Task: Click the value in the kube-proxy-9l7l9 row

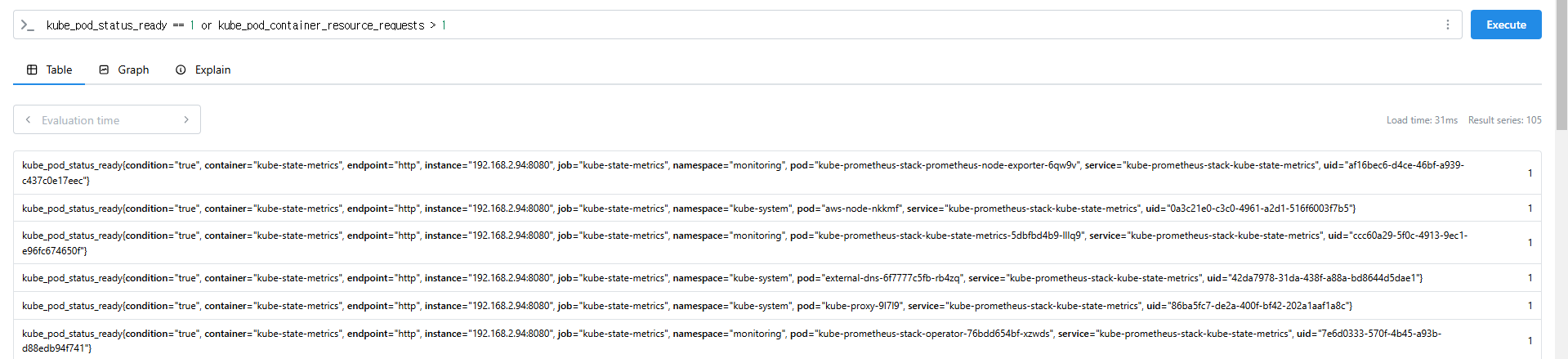Action: pyautogui.click(x=1530, y=306)
